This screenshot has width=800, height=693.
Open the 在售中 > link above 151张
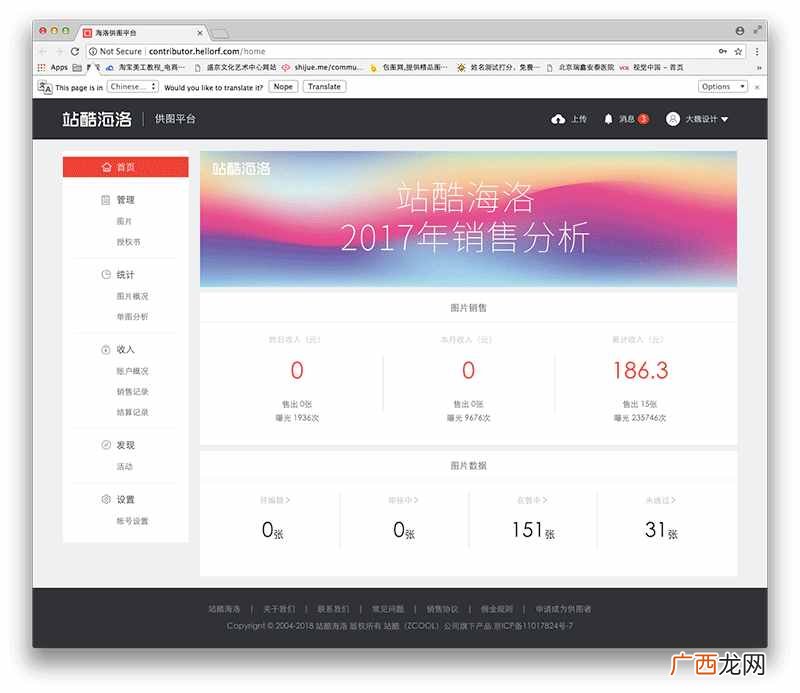pyautogui.click(x=532, y=500)
